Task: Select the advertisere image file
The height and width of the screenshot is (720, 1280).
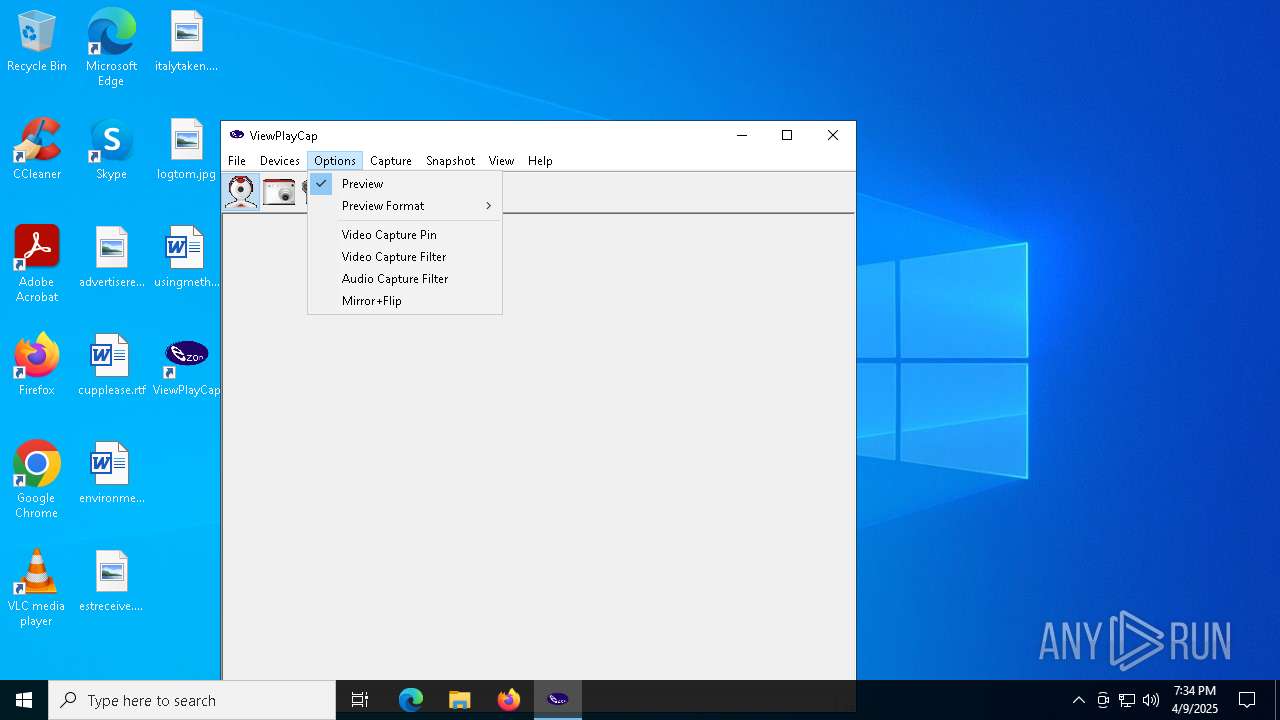Action: click(112, 258)
